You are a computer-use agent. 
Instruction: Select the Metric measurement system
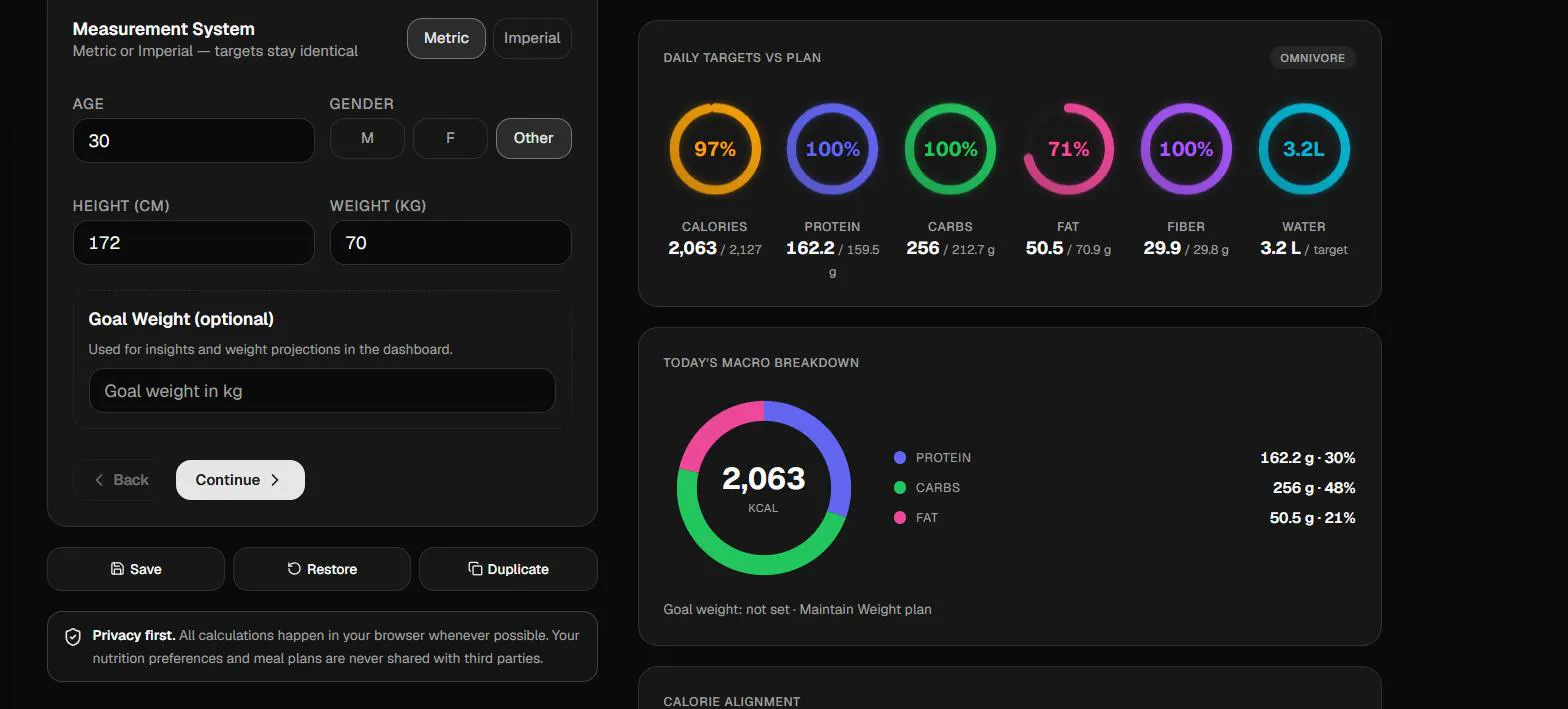(446, 38)
